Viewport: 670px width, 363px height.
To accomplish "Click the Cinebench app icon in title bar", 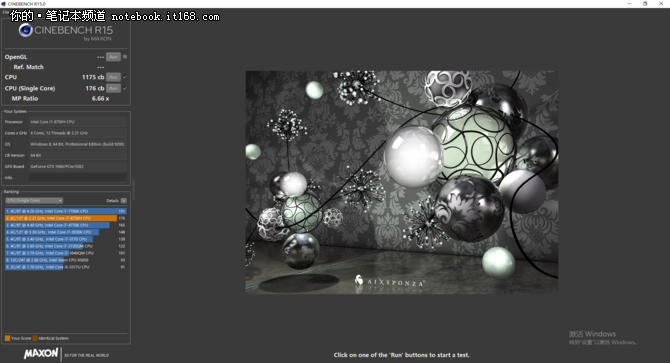I will click(x=3, y=4).
